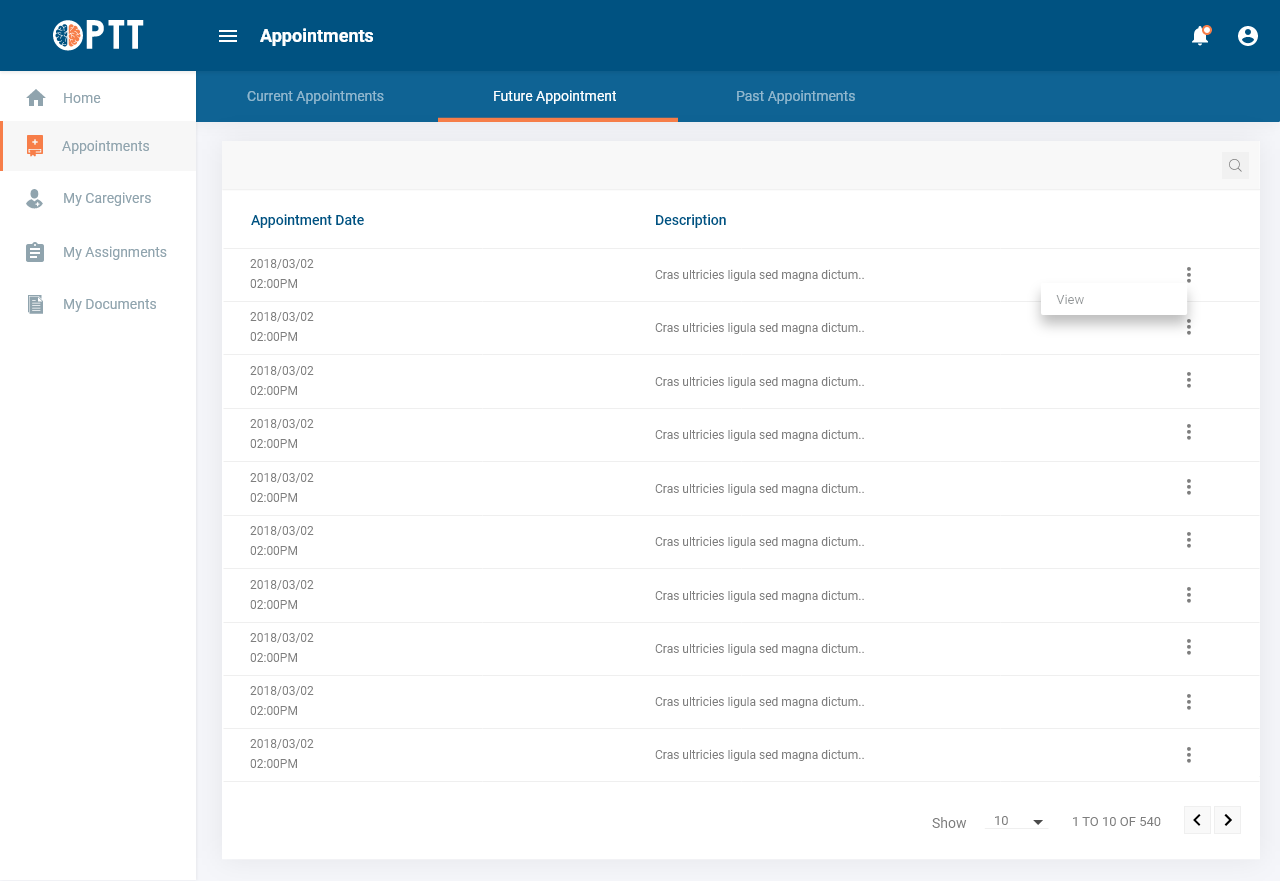
Task: Click the search magnifier icon in table
Action: point(1235,166)
